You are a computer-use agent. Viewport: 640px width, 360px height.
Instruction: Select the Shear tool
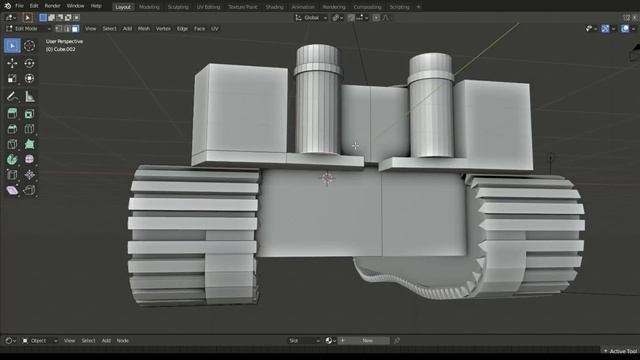click(12, 190)
